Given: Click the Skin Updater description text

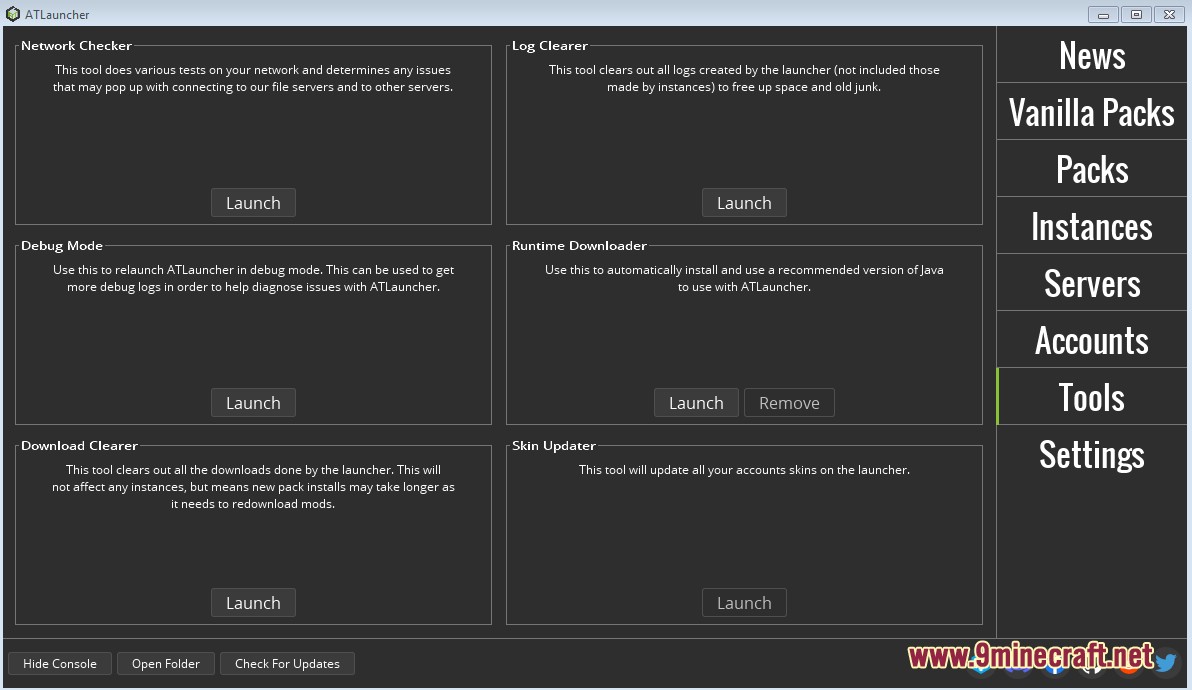Looking at the screenshot, I should click(744, 470).
